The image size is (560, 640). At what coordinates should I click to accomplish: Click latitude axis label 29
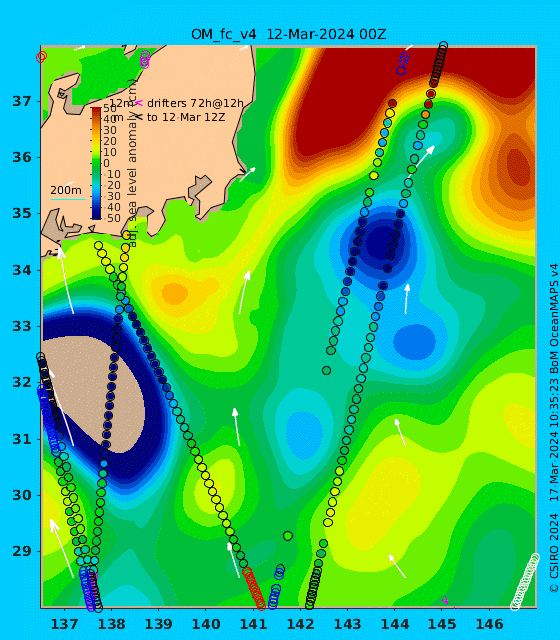[x=22, y=551]
